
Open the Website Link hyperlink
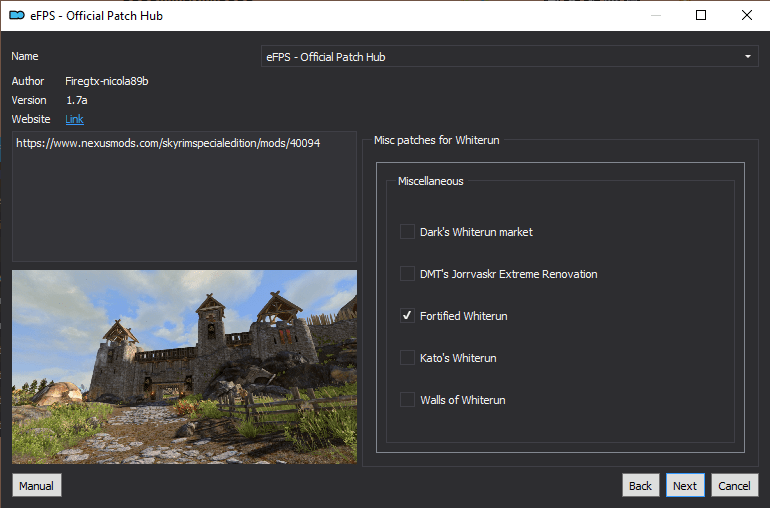[74, 119]
